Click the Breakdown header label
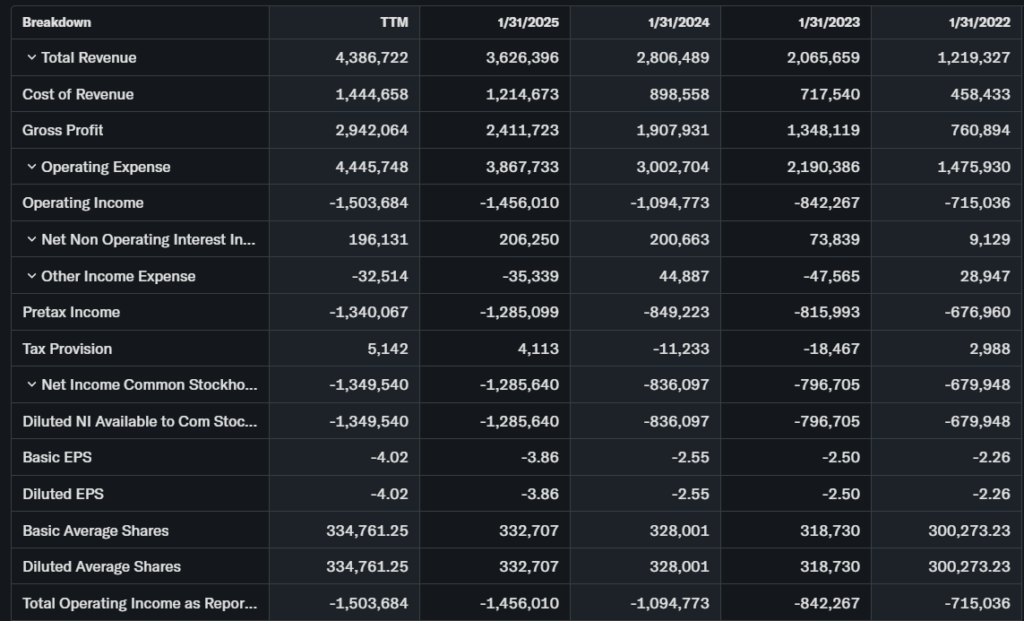Viewport: 1024px width, 621px height. (x=56, y=22)
